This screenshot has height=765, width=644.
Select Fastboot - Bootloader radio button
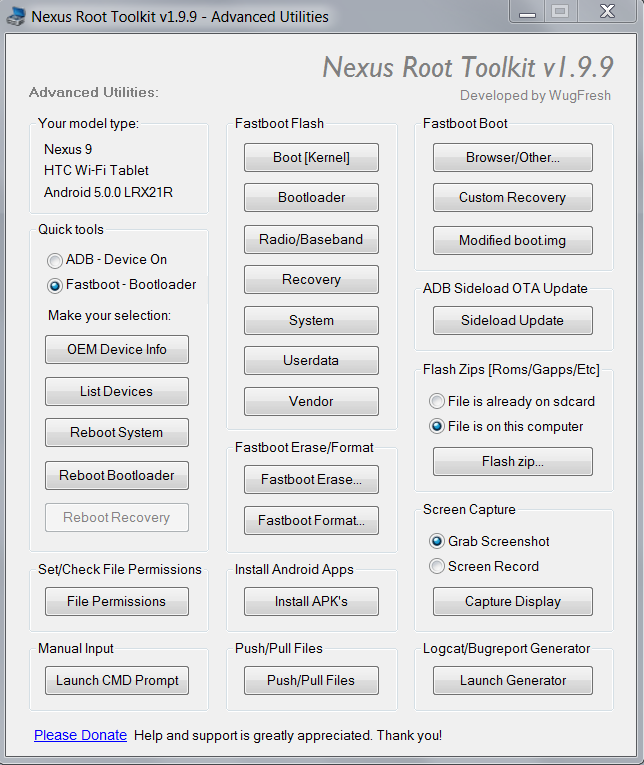(x=54, y=285)
